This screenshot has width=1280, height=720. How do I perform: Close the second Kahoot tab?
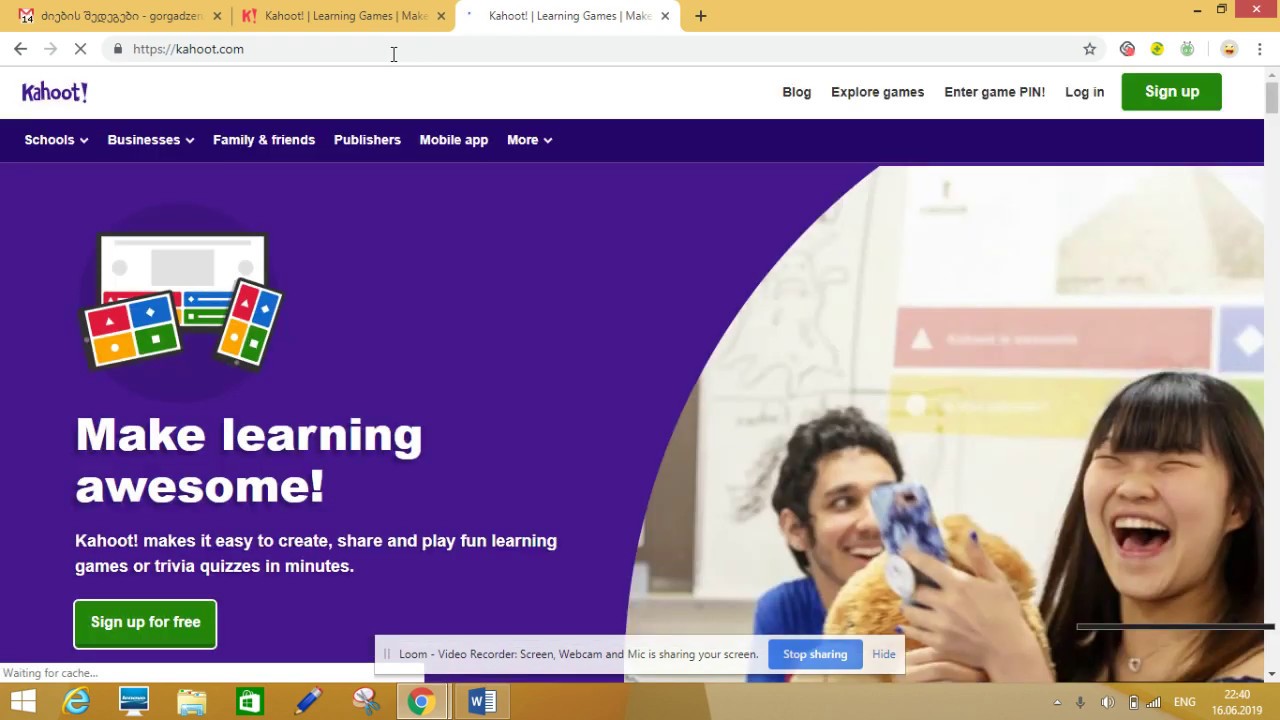tap(441, 16)
